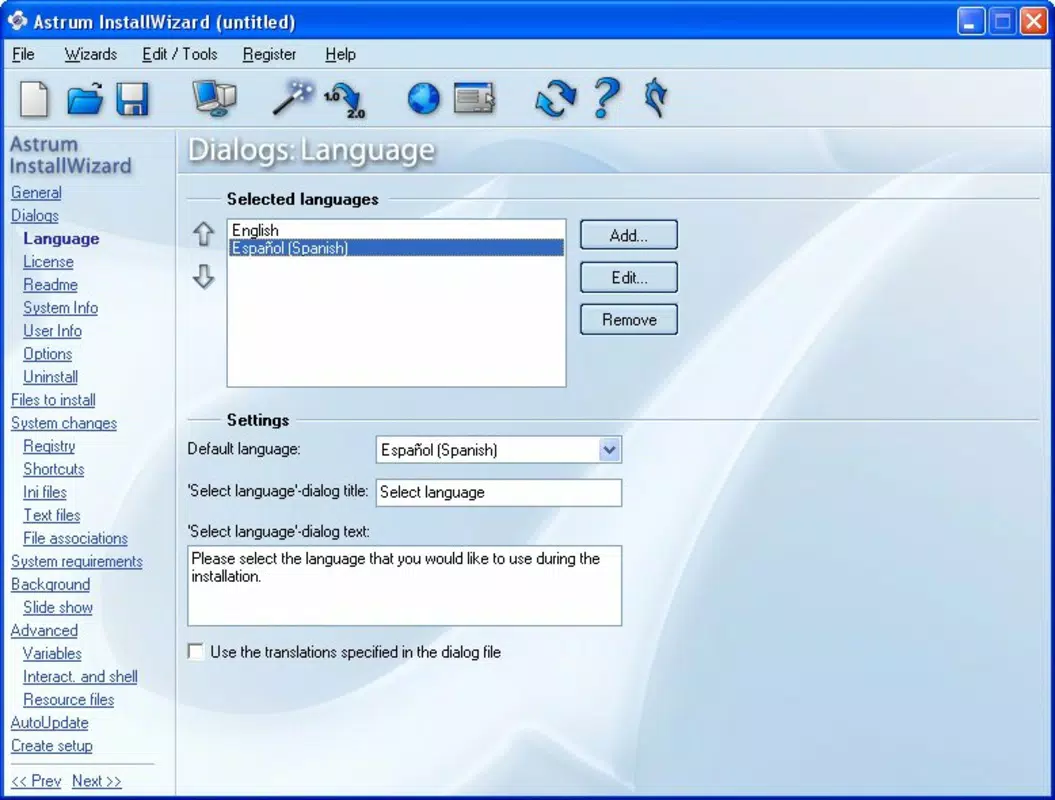1055x800 pixels.
Task: Open the User Info page
Action: tap(52, 330)
